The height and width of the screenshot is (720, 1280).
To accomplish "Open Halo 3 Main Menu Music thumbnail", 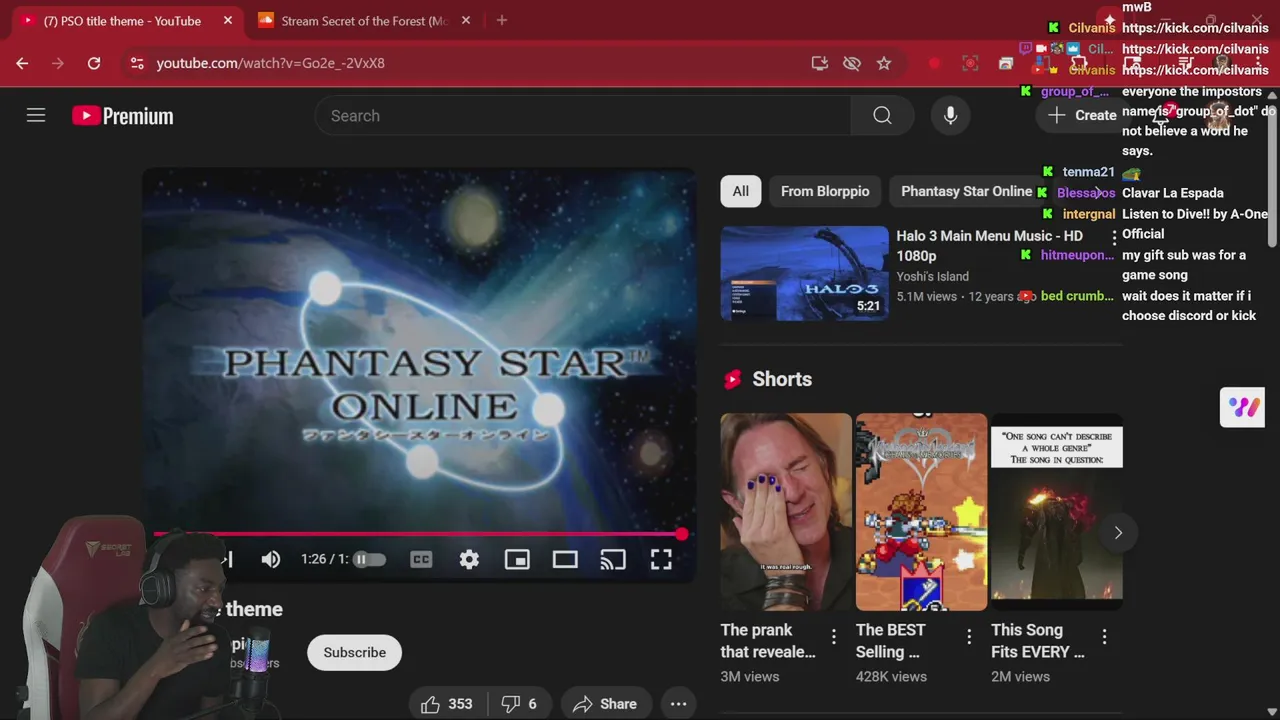I will coord(804,273).
